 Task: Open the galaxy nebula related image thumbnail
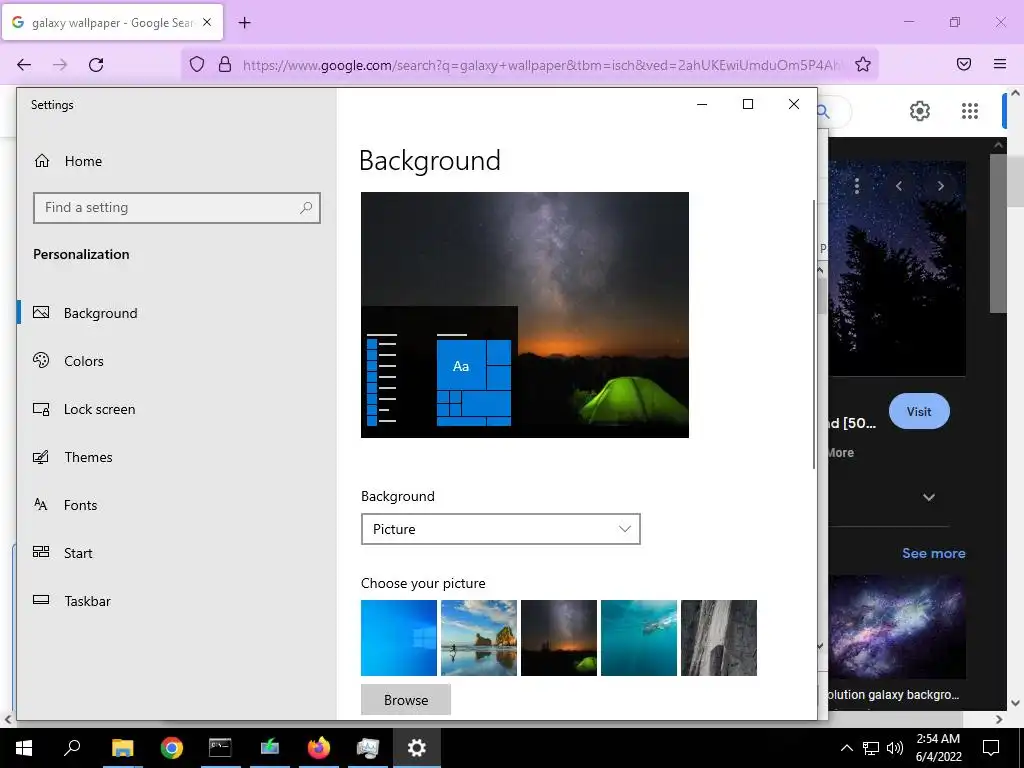click(897, 627)
